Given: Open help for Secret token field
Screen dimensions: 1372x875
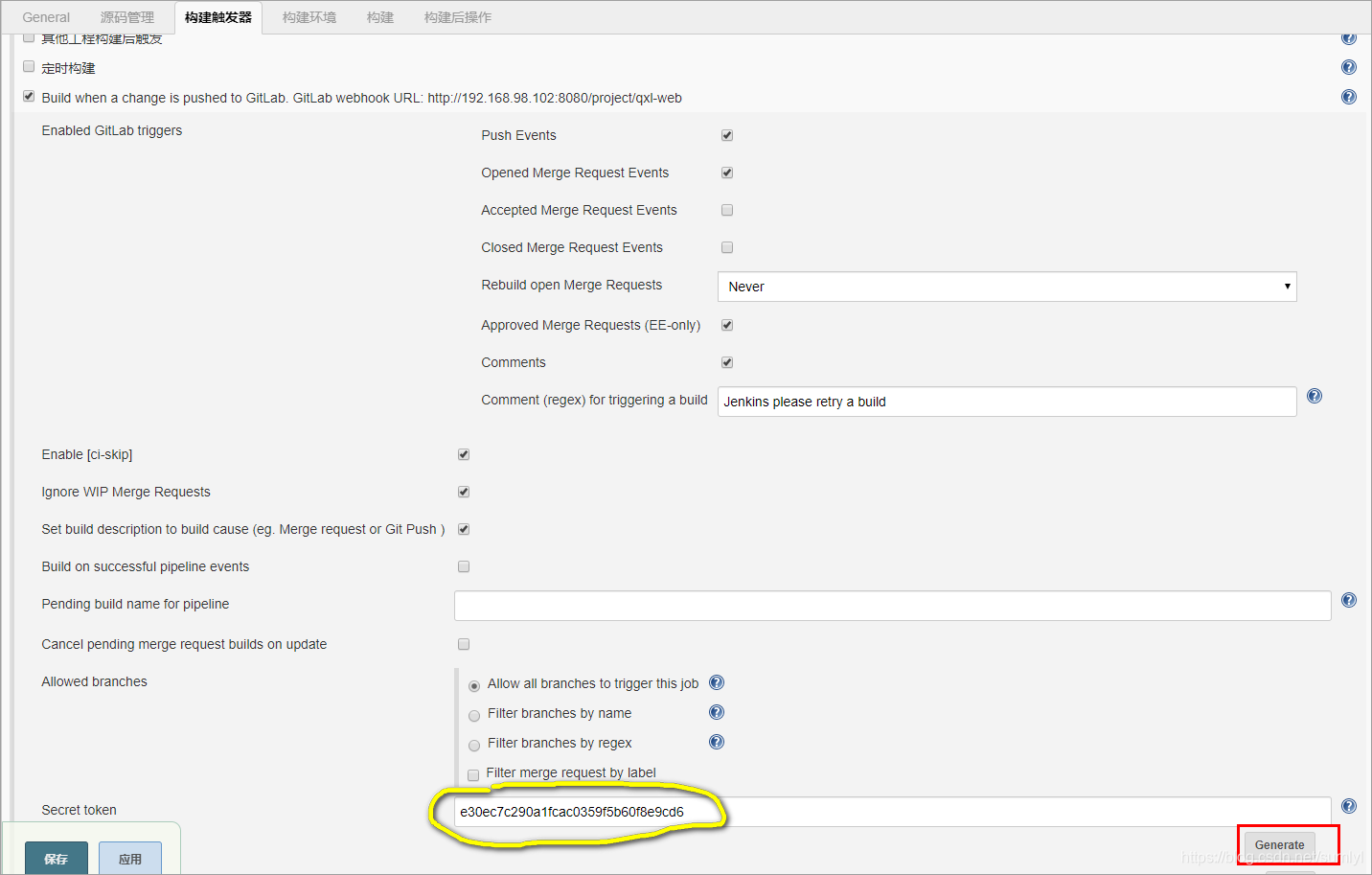Looking at the screenshot, I should pos(1349,806).
